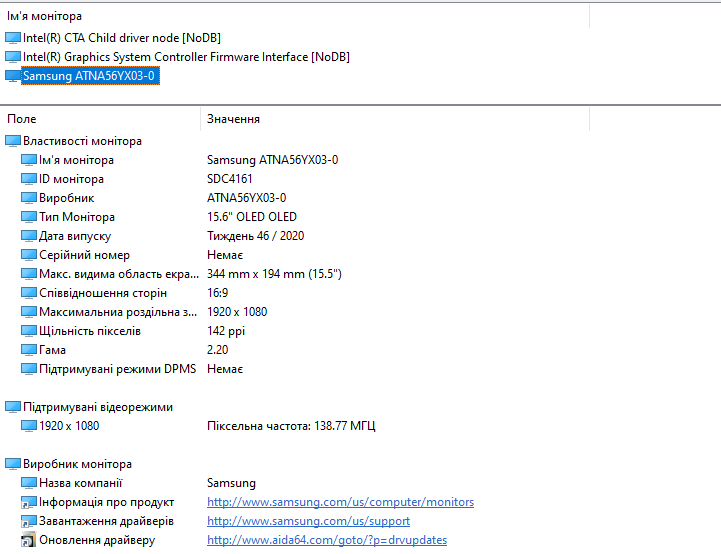Click icon of the Назва компанії row

tap(29, 483)
